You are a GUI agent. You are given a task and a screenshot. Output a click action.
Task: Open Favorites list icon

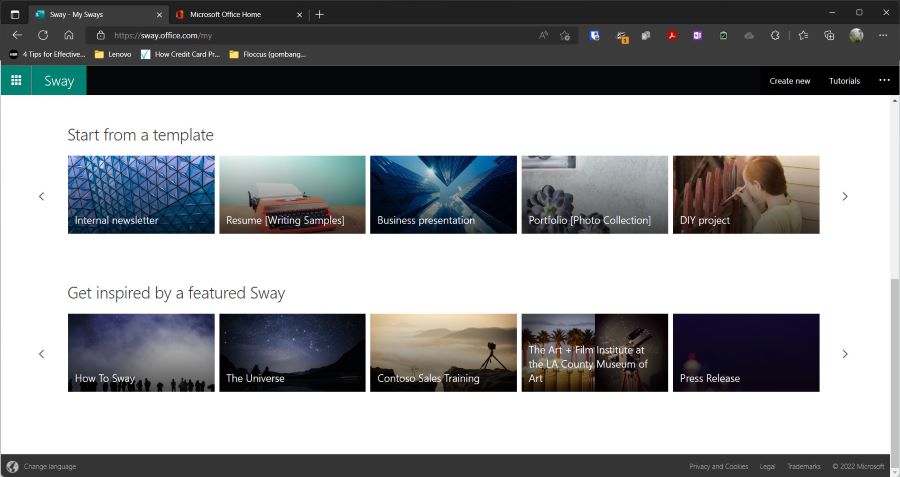(x=804, y=36)
